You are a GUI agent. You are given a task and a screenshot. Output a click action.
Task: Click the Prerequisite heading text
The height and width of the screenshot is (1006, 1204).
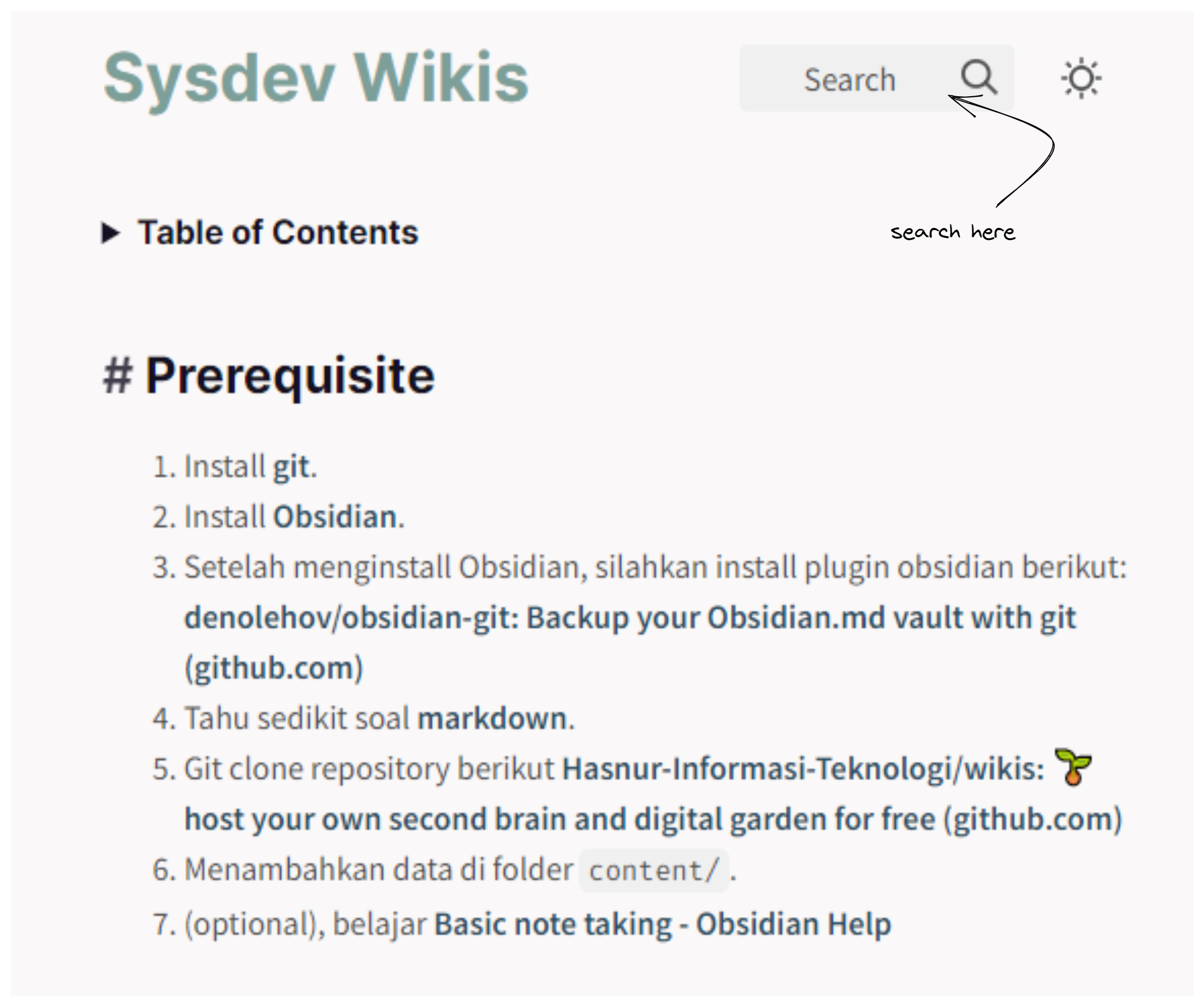click(x=290, y=376)
